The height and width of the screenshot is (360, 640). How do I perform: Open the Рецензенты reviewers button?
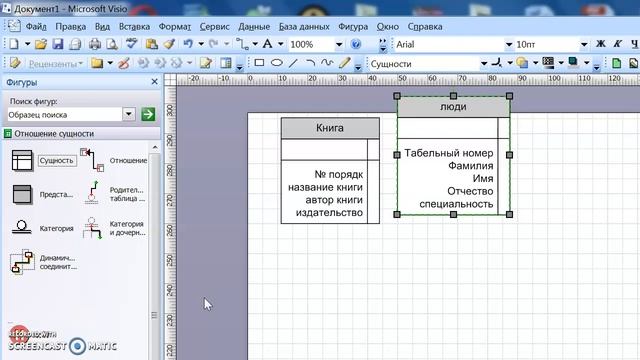point(55,64)
